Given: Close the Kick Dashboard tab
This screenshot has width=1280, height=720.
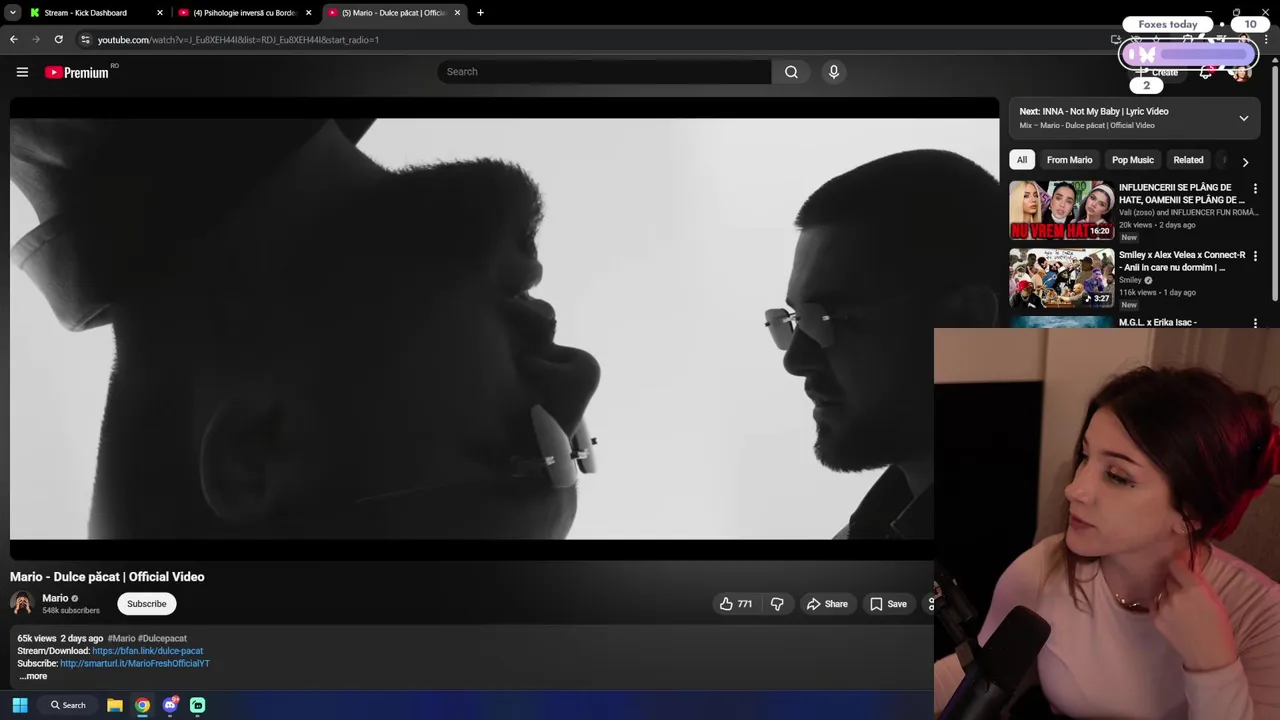Looking at the screenshot, I should pyautogui.click(x=159, y=13).
